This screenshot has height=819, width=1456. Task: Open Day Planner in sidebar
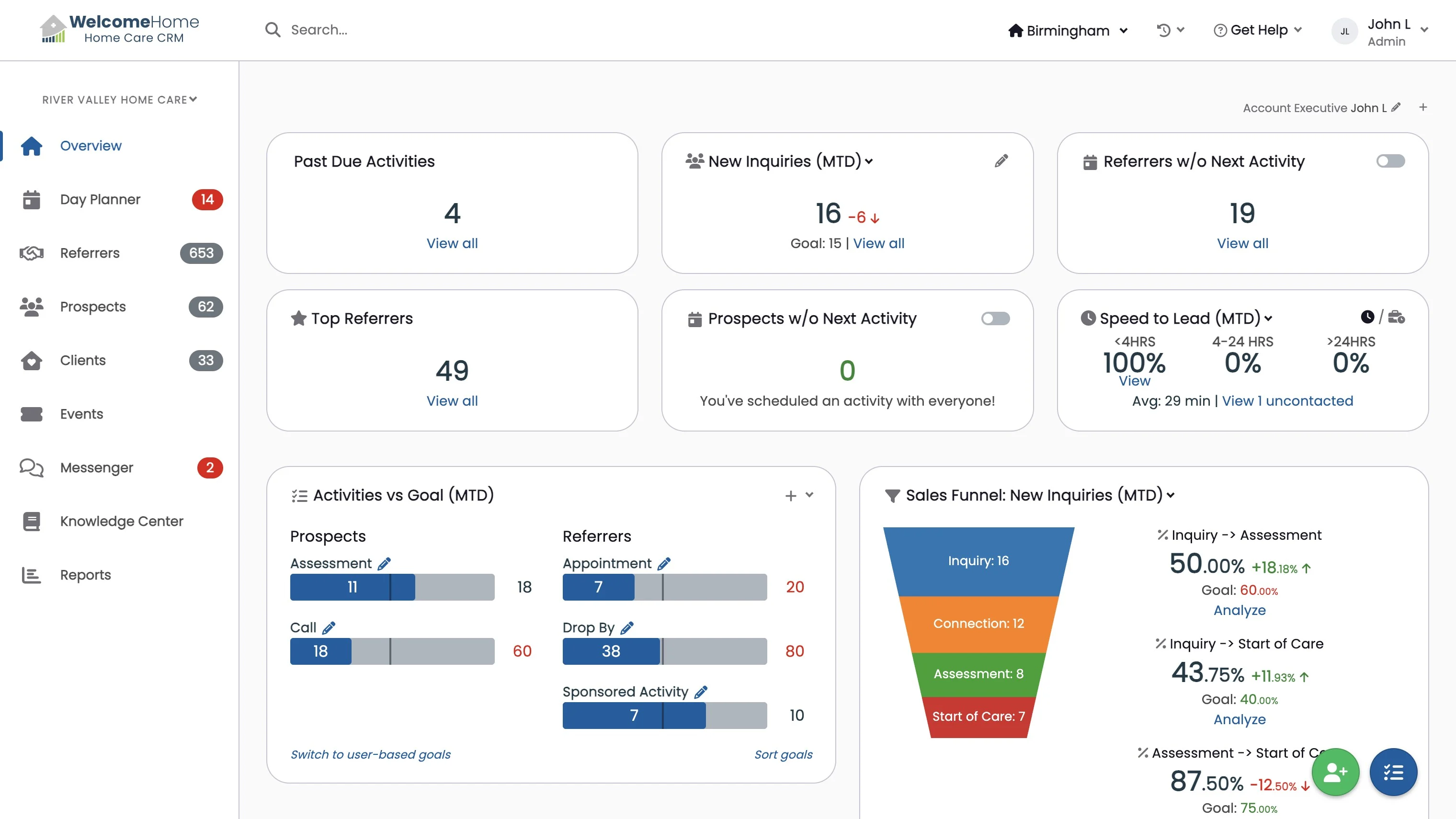(100, 200)
